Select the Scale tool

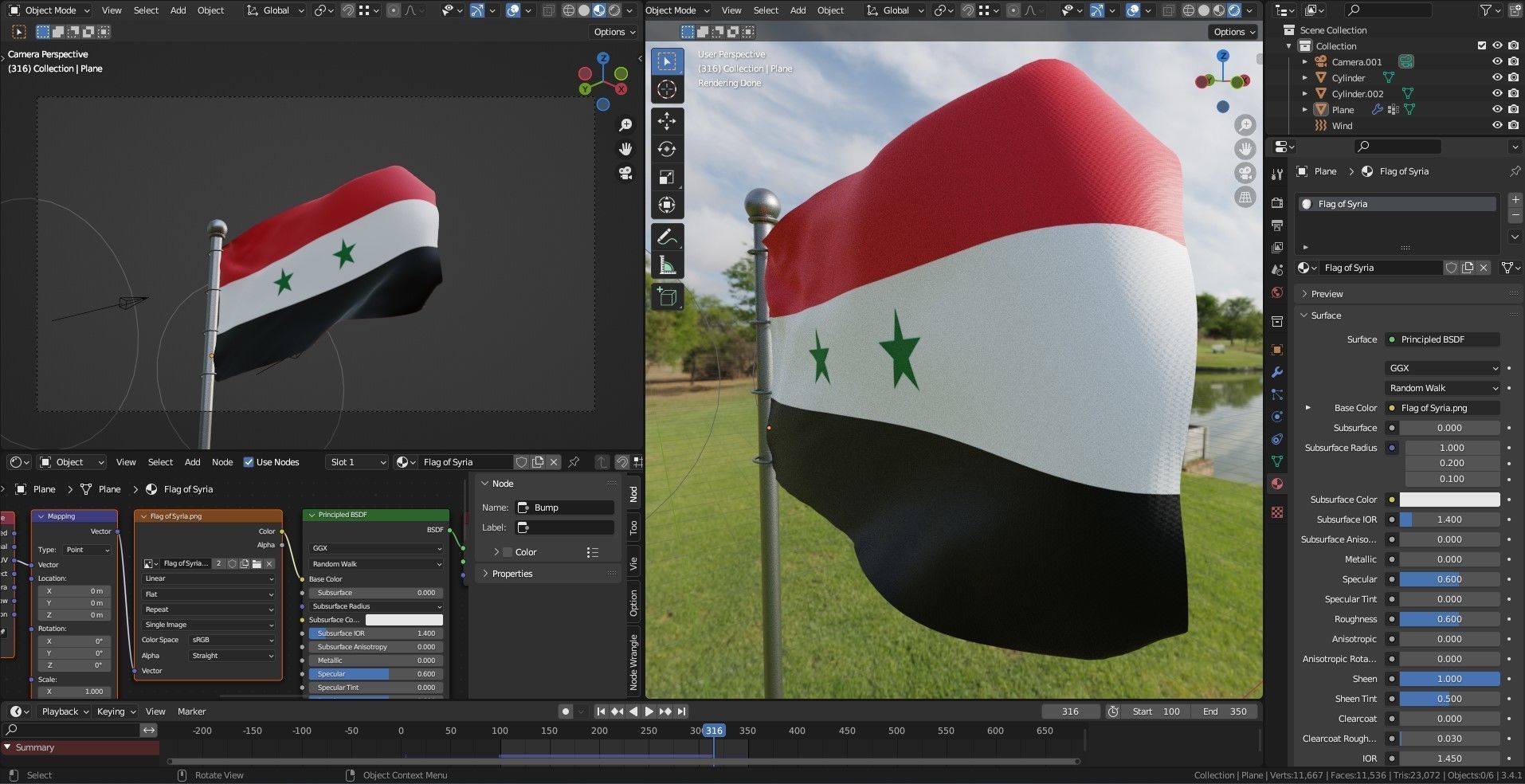[667, 177]
